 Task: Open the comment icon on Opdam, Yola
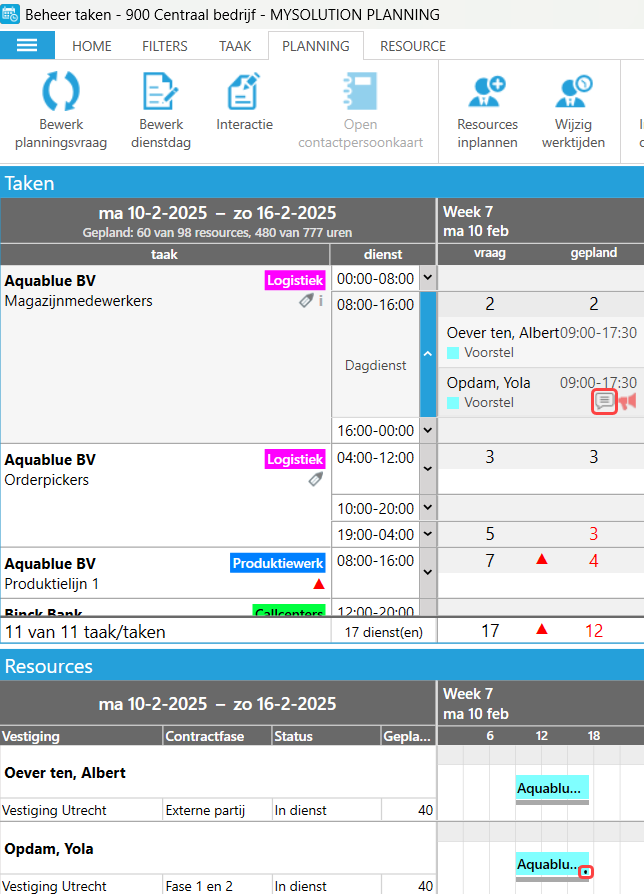[x=604, y=402]
